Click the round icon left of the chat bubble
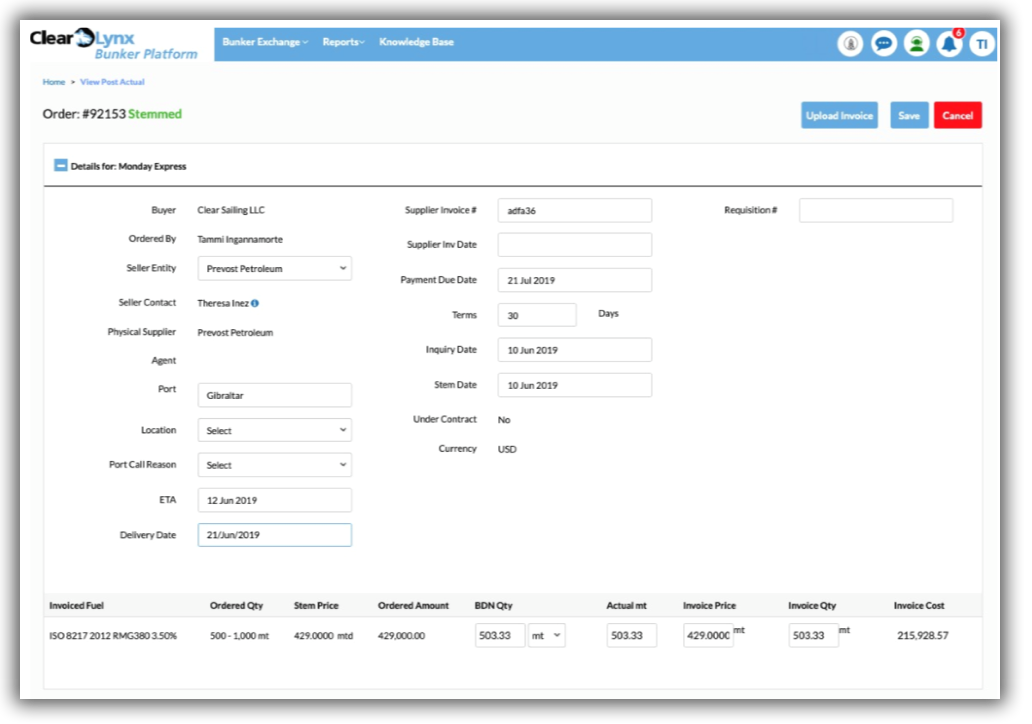This screenshot has width=1032, height=724. tap(850, 44)
